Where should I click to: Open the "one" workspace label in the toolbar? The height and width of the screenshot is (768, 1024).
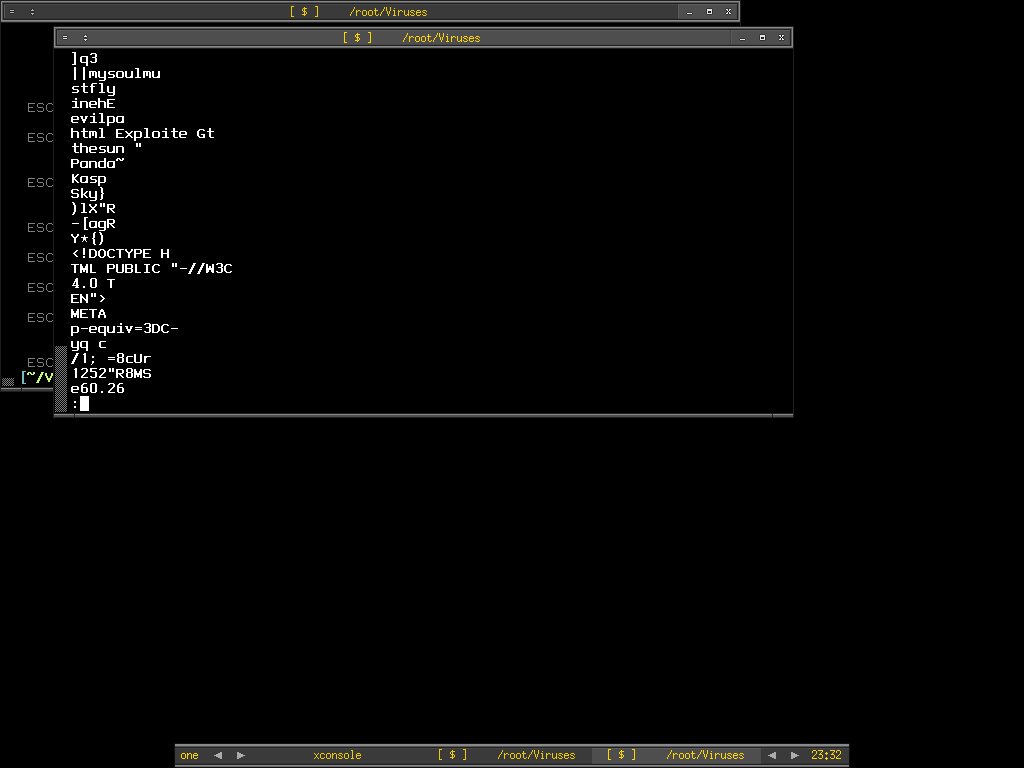coord(190,755)
